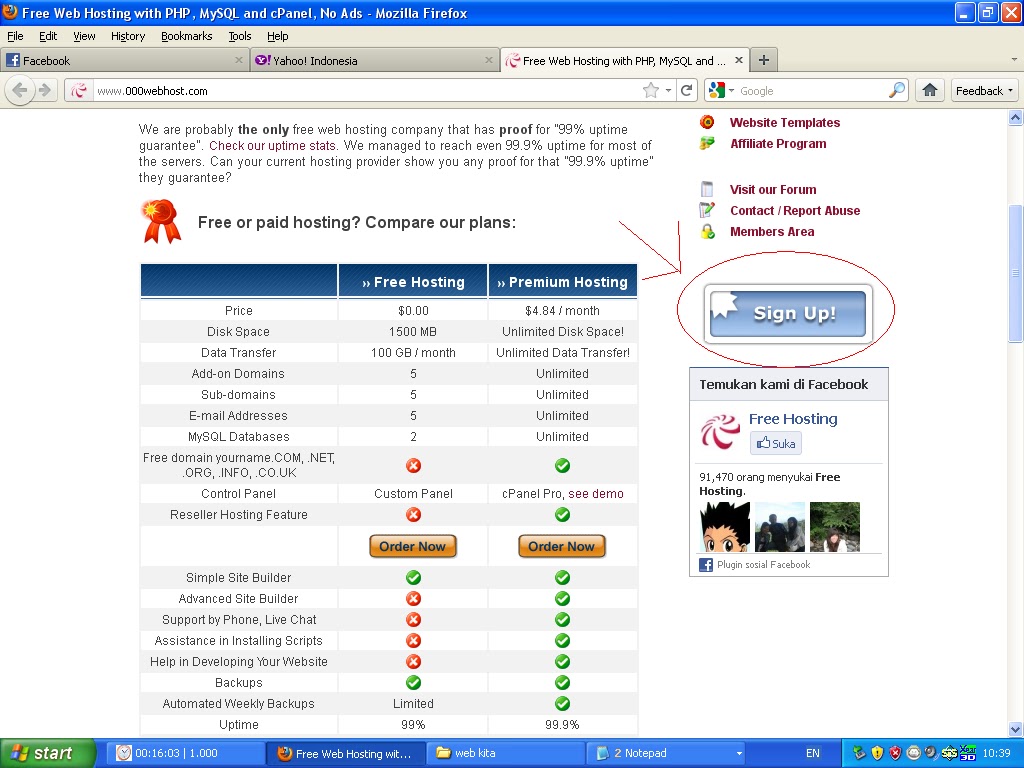
Task: Click the scrollbar down arrow
Action: (x=1016, y=729)
